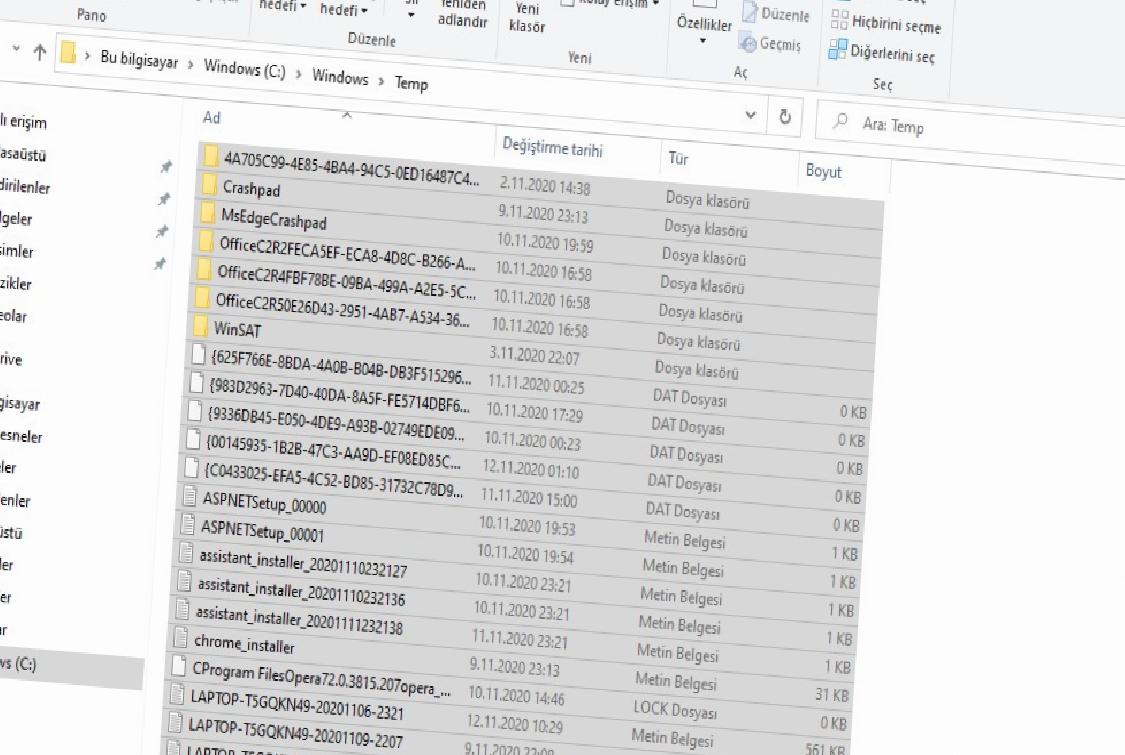Click the '{C0433025-EFA5' DAT file icon

tap(192, 467)
